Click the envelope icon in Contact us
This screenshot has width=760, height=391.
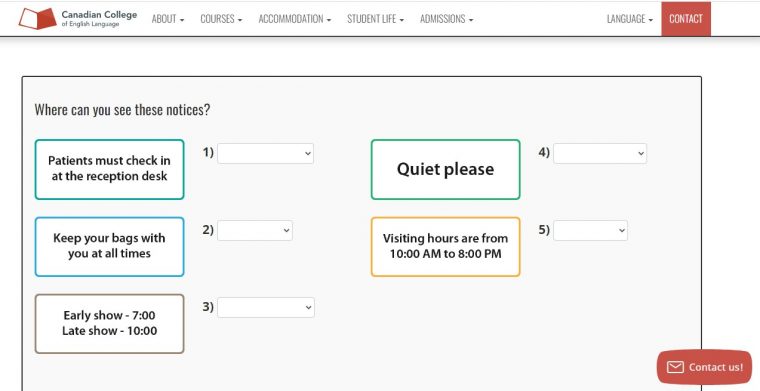tap(675, 367)
